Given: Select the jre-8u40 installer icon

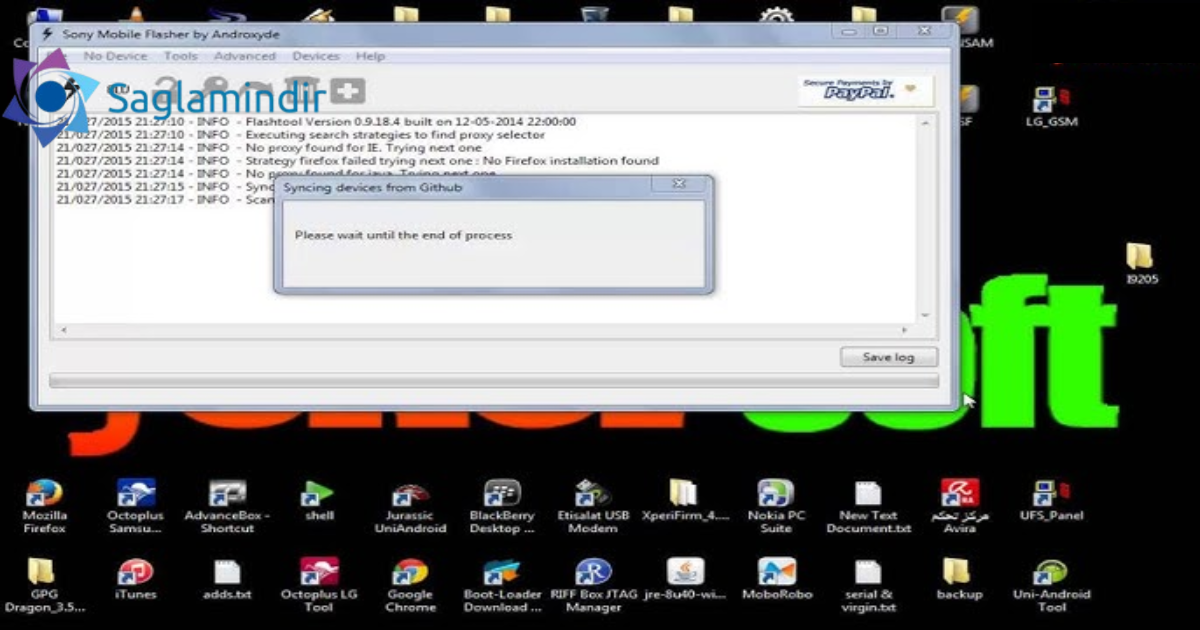Looking at the screenshot, I should click(x=685, y=579).
